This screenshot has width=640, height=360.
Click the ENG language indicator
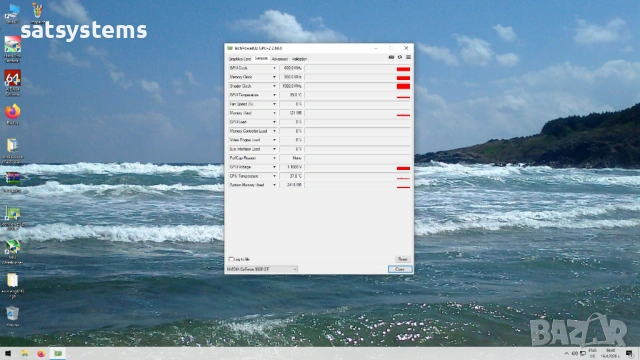[593, 353]
